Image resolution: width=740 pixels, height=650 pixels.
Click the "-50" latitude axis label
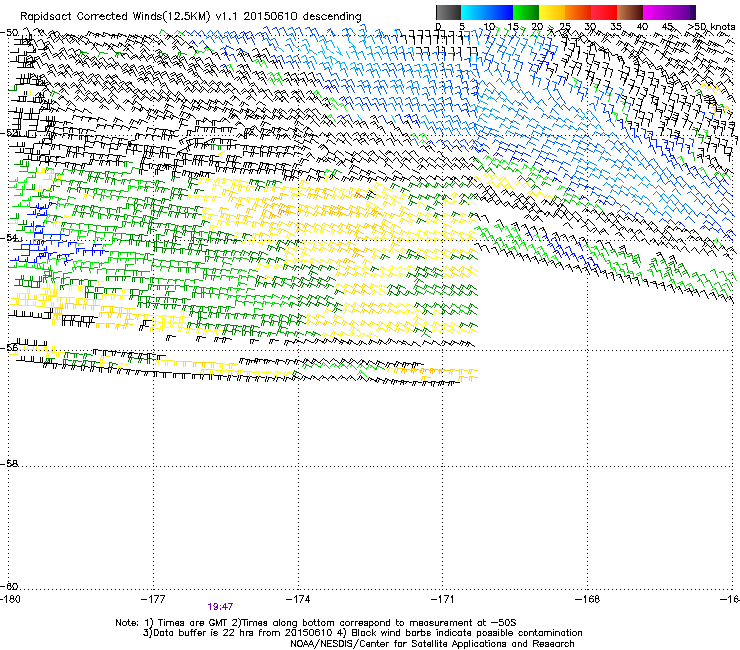(9, 33)
